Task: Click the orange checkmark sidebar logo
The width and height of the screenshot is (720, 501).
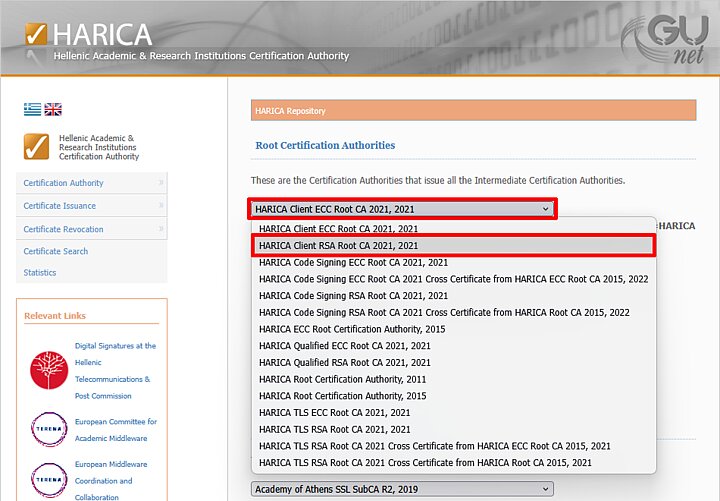Action: click(36, 147)
